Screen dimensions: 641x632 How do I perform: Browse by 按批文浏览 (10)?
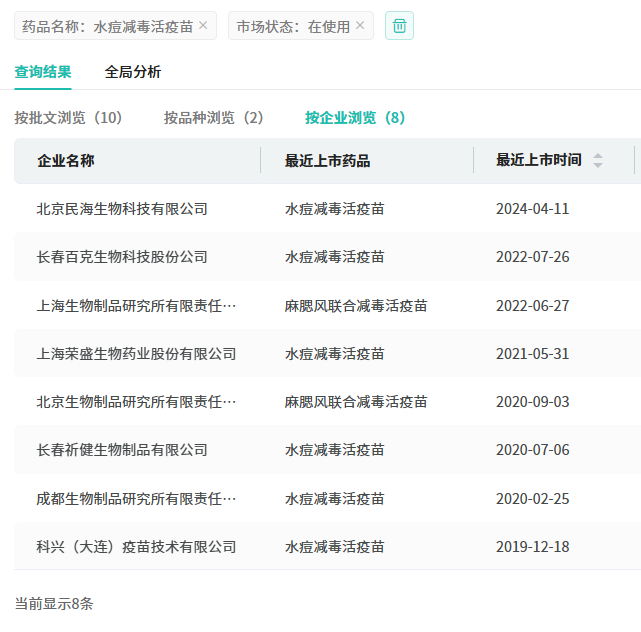coord(68,118)
